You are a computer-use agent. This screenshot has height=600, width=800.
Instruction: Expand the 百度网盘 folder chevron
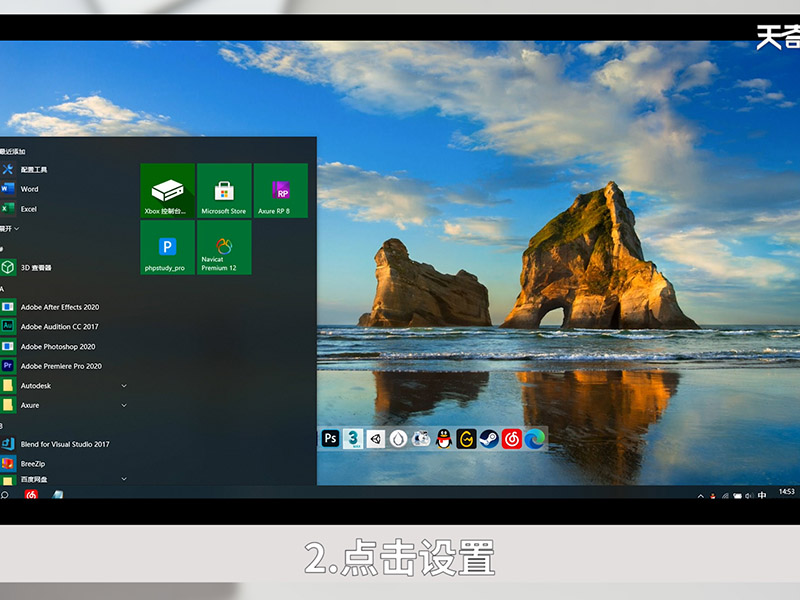[x=123, y=479]
